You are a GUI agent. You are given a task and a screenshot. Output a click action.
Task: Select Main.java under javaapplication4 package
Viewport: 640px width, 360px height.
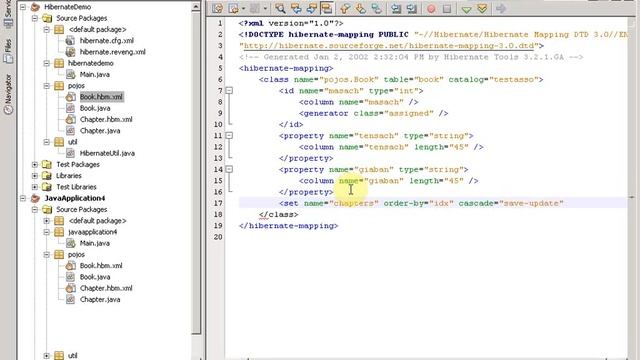pos(95,243)
